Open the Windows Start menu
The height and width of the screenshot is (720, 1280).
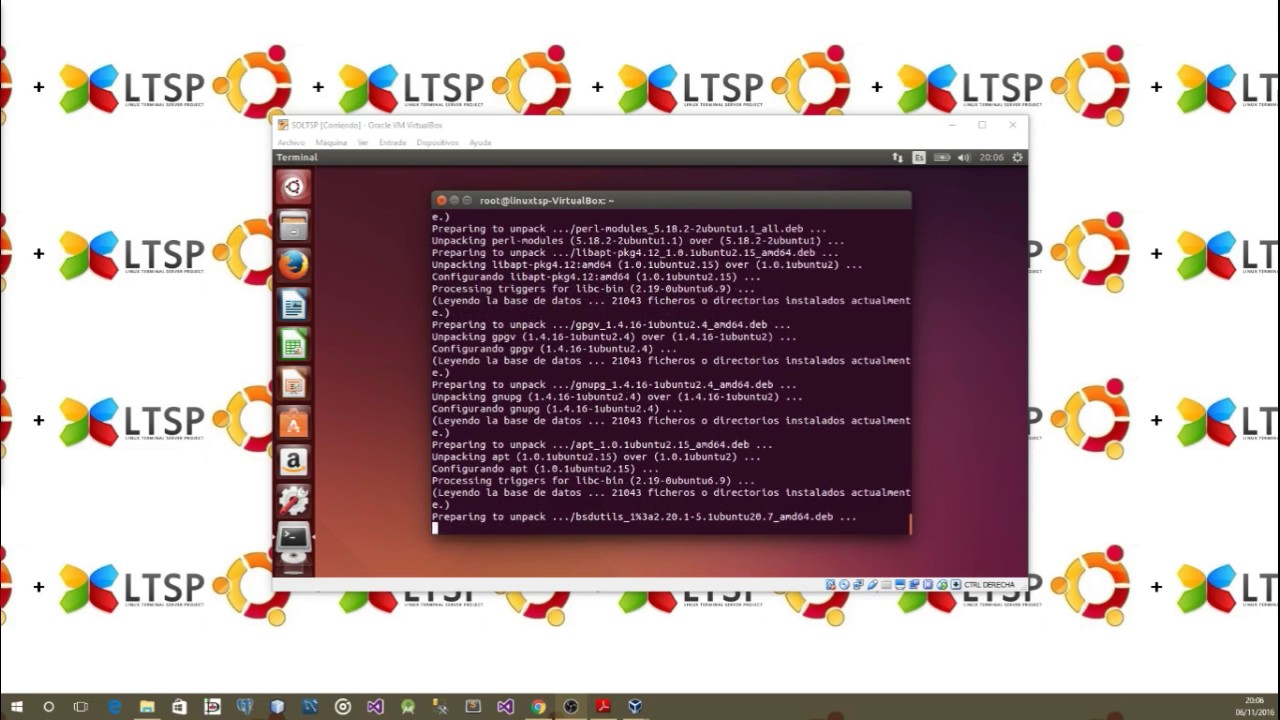click(x=16, y=707)
